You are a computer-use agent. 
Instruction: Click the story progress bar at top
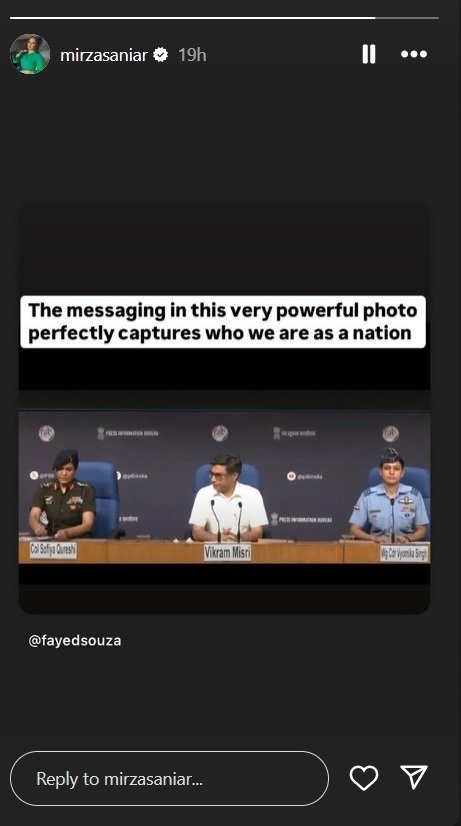(x=224, y=18)
